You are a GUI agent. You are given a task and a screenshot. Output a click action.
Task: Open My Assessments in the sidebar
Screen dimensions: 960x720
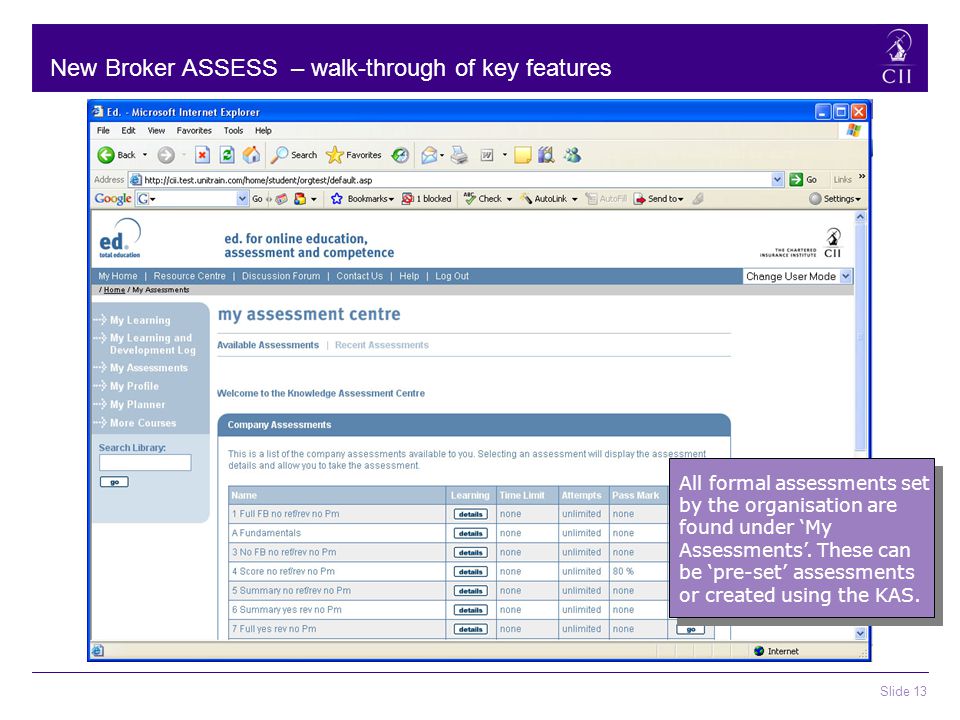tap(149, 368)
